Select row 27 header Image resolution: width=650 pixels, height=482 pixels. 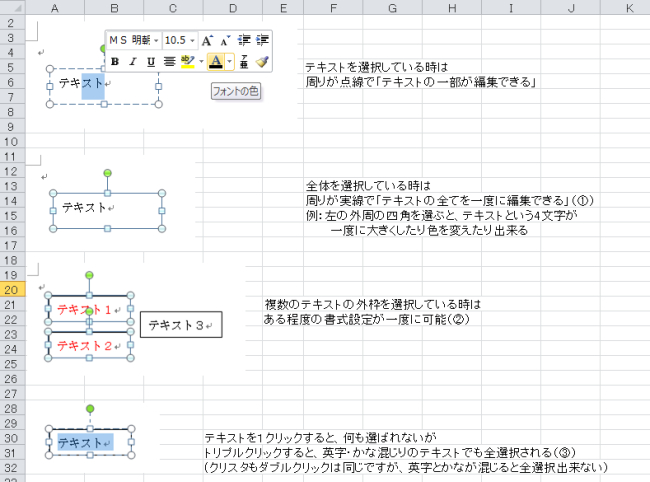[12, 394]
